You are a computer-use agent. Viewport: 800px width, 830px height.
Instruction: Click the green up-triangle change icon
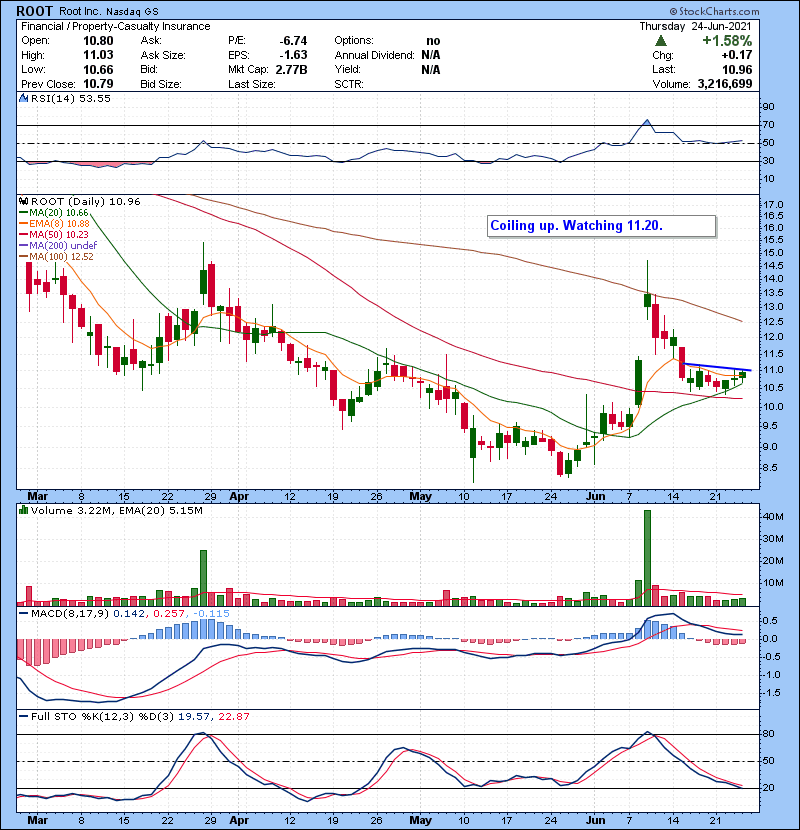[x=660, y=41]
